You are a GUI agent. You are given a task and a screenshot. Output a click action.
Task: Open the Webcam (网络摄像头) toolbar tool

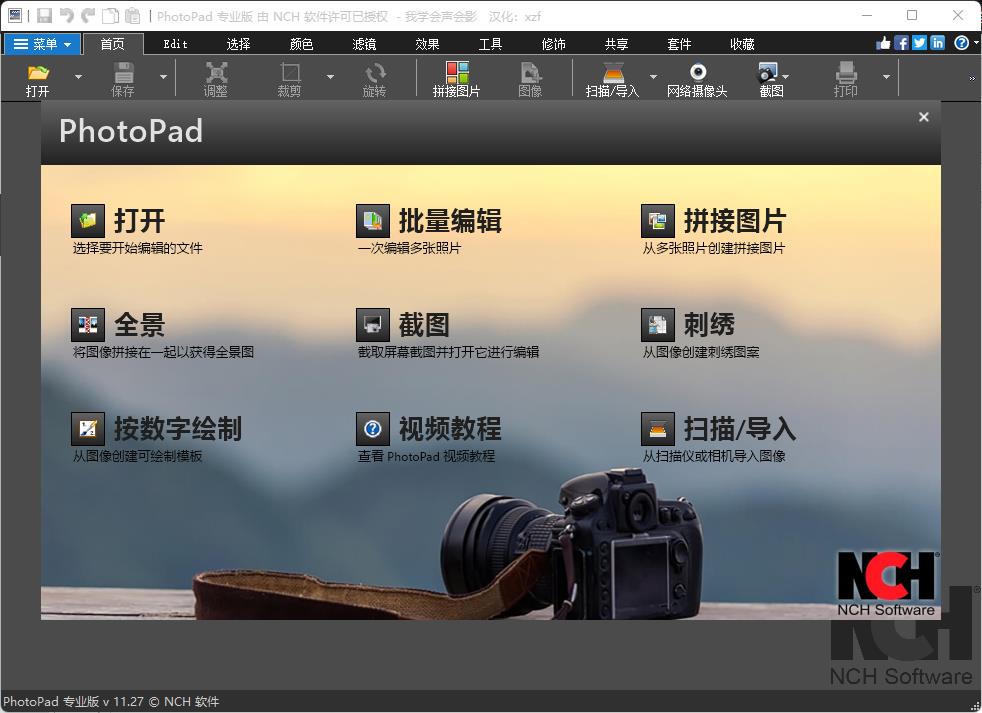point(698,72)
